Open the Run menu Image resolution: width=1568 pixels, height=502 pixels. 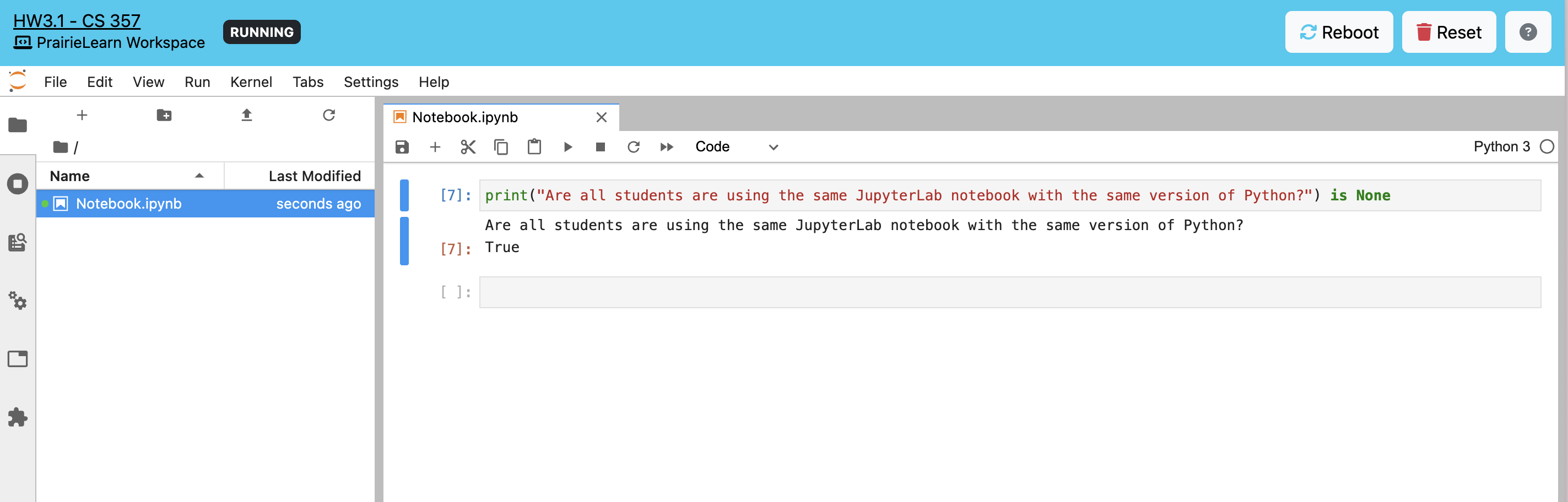tap(197, 81)
